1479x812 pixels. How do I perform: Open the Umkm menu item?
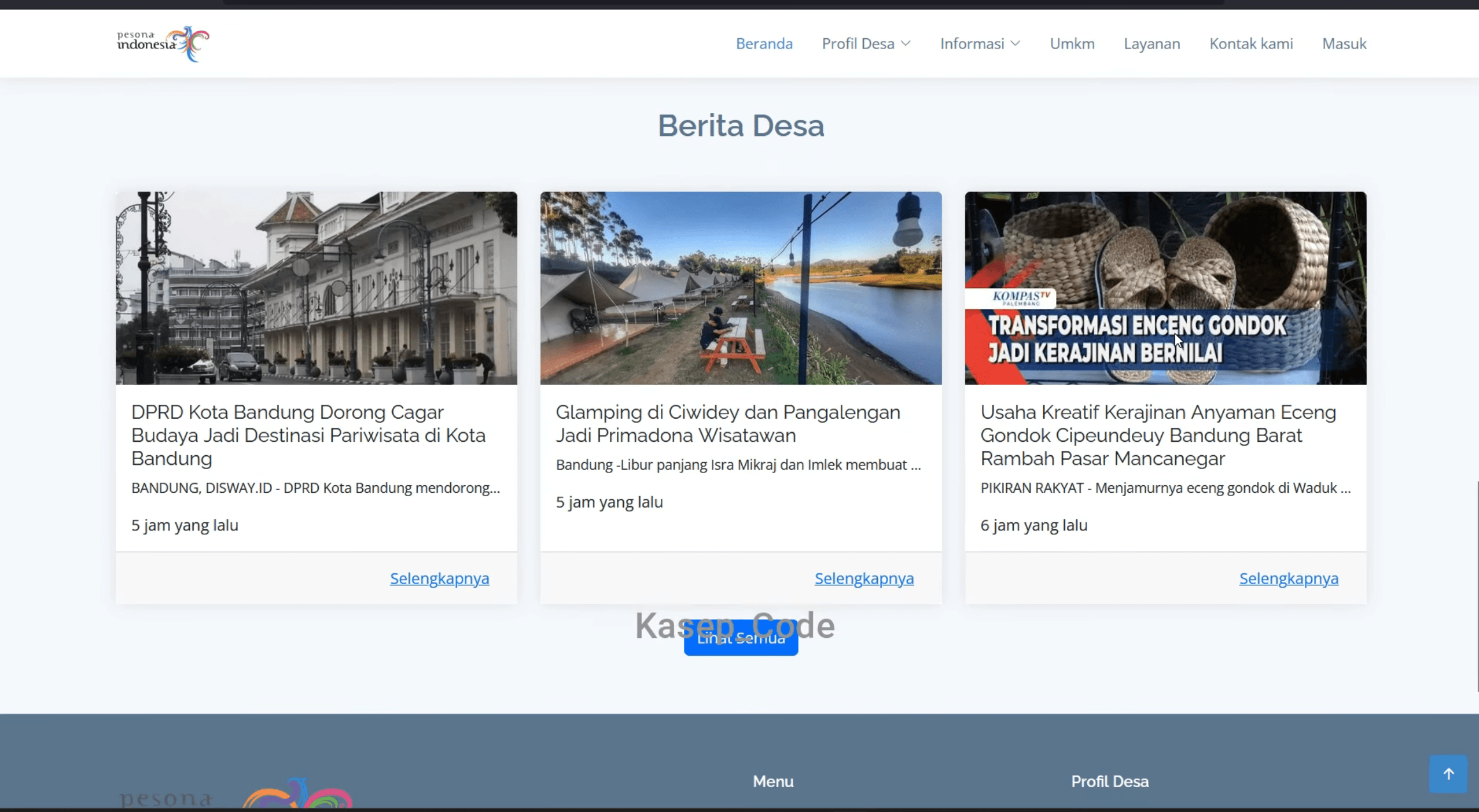pos(1072,44)
